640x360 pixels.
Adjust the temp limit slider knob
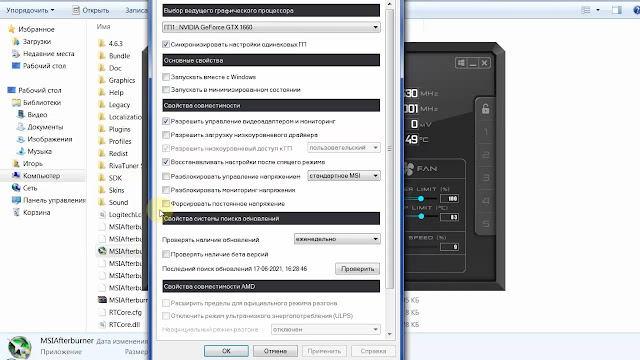(421, 216)
